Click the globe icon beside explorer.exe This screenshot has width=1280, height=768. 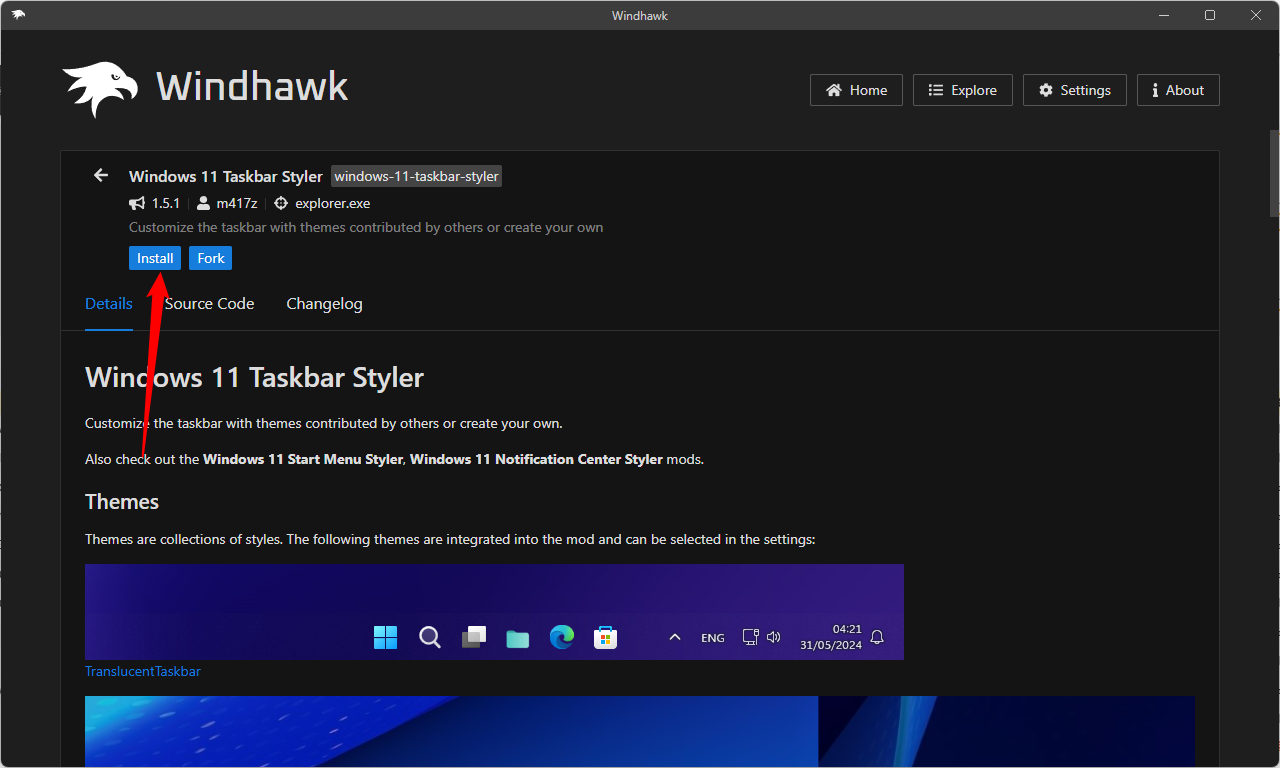pos(281,202)
